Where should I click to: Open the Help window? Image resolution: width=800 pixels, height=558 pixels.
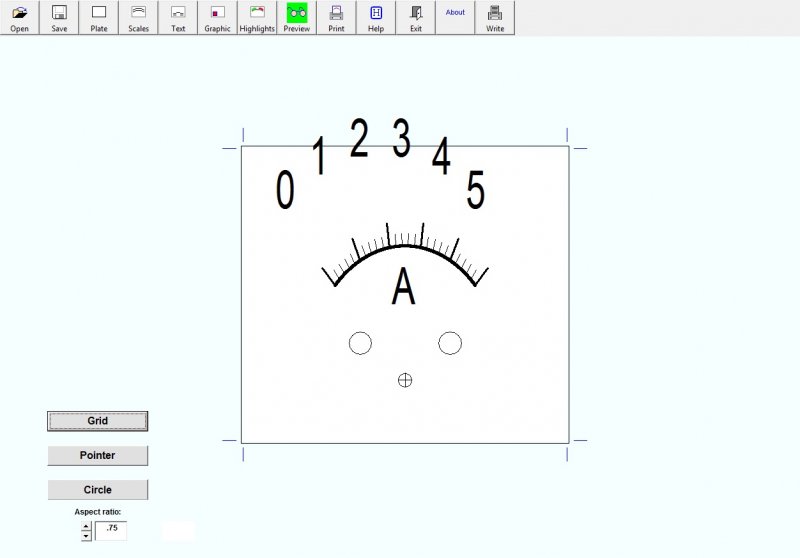(376, 18)
